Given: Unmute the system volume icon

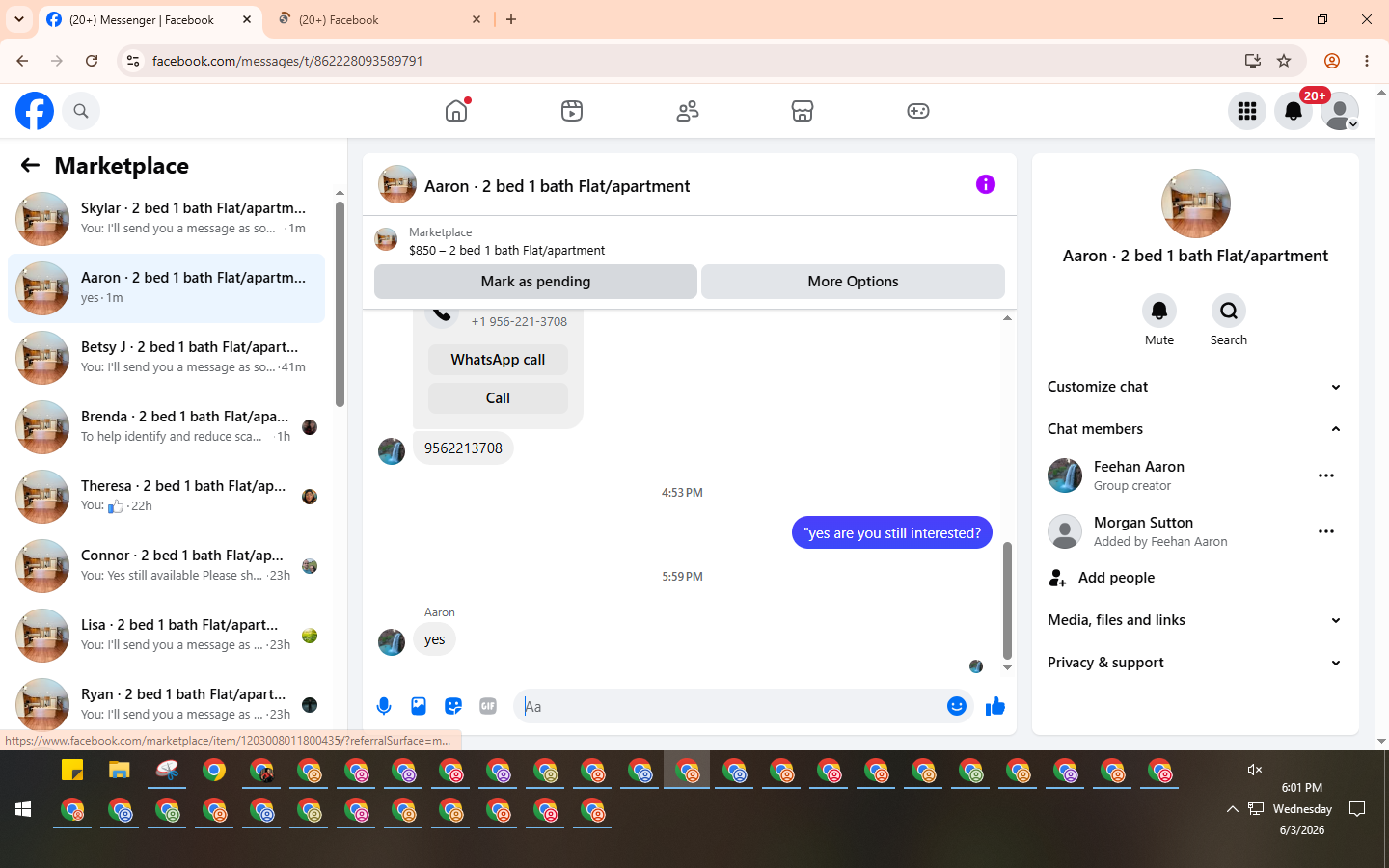Looking at the screenshot, I should (1255, 769).
